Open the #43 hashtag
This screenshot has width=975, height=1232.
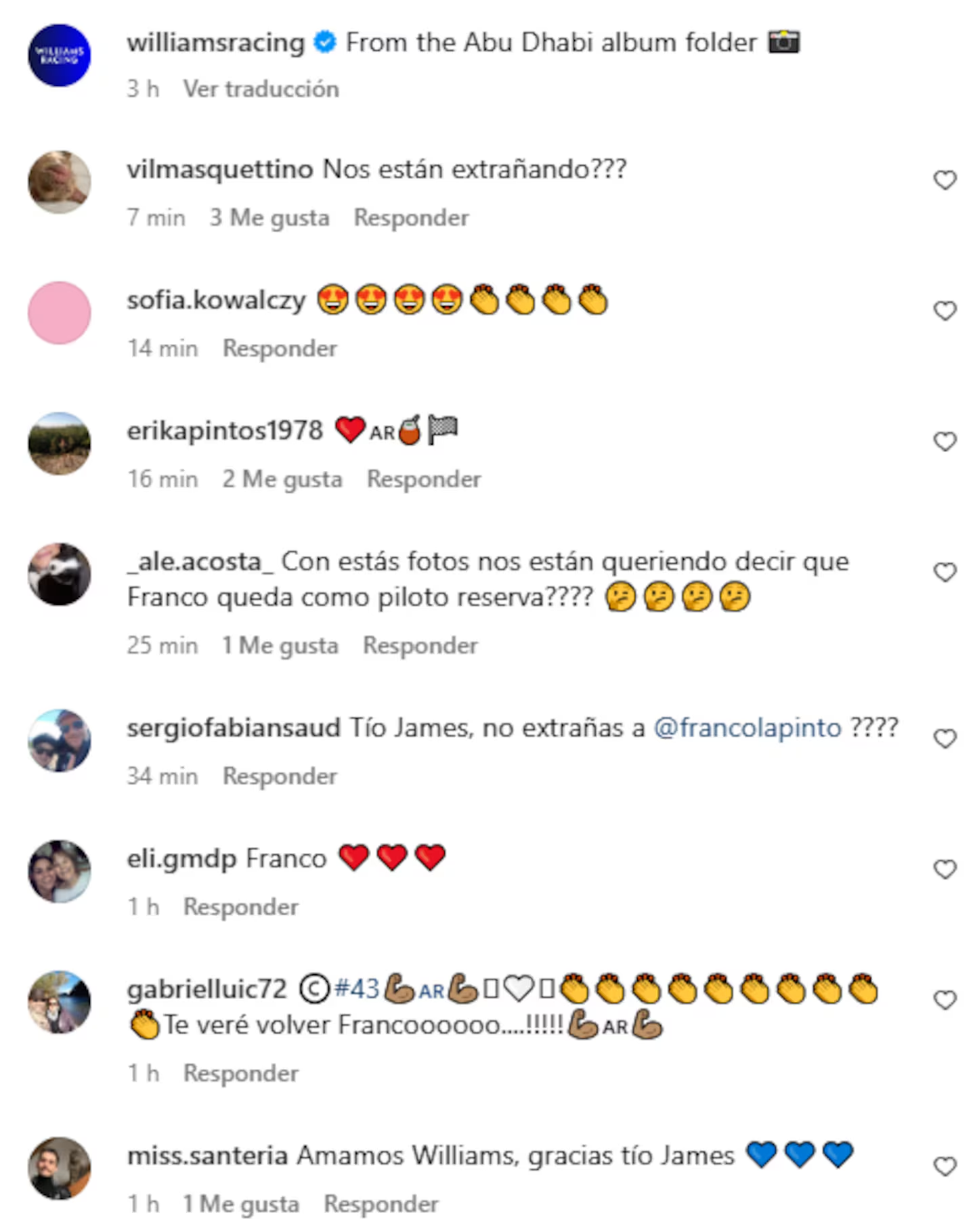coord(357,989)
